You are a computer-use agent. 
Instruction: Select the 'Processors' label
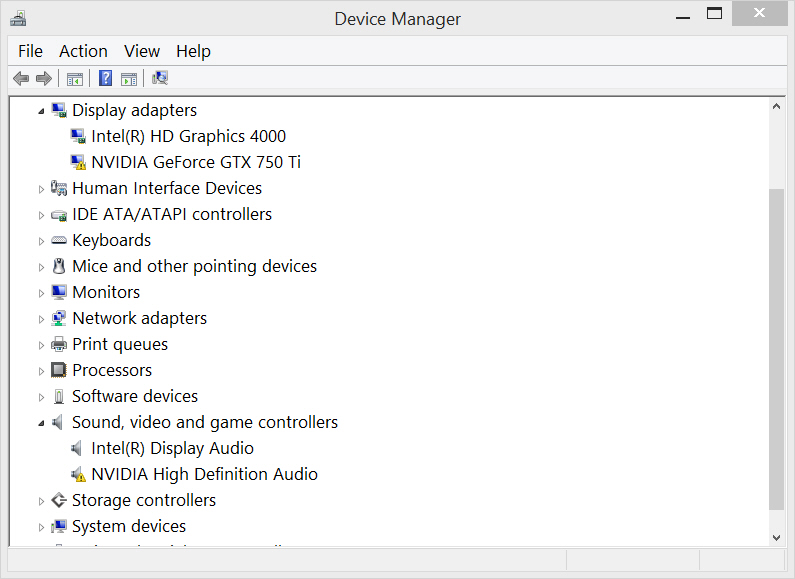(x=112, y=370)
